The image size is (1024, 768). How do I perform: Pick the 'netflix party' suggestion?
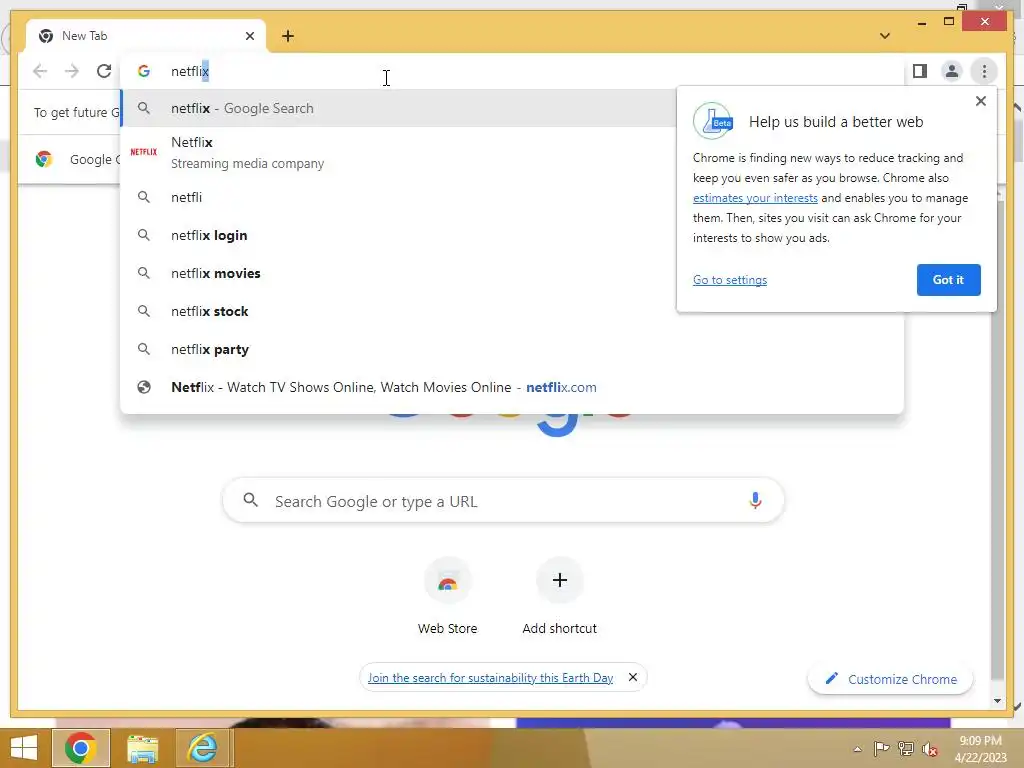pyautogui.click(x=513, y=349)
